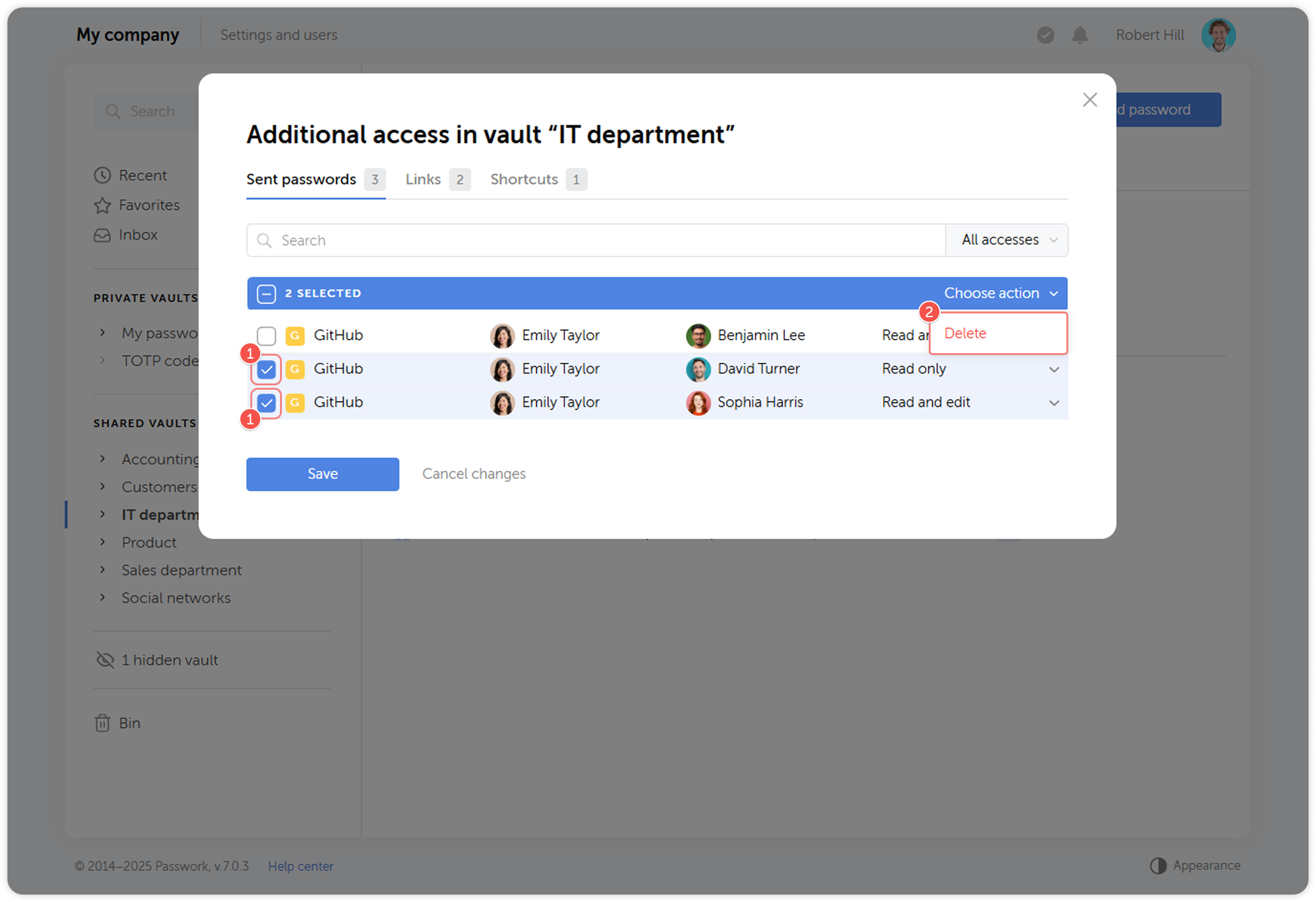Switch to the Links tab
Image resolution: width=1316 pixels, height=902 pixels.
coord(424,180)
